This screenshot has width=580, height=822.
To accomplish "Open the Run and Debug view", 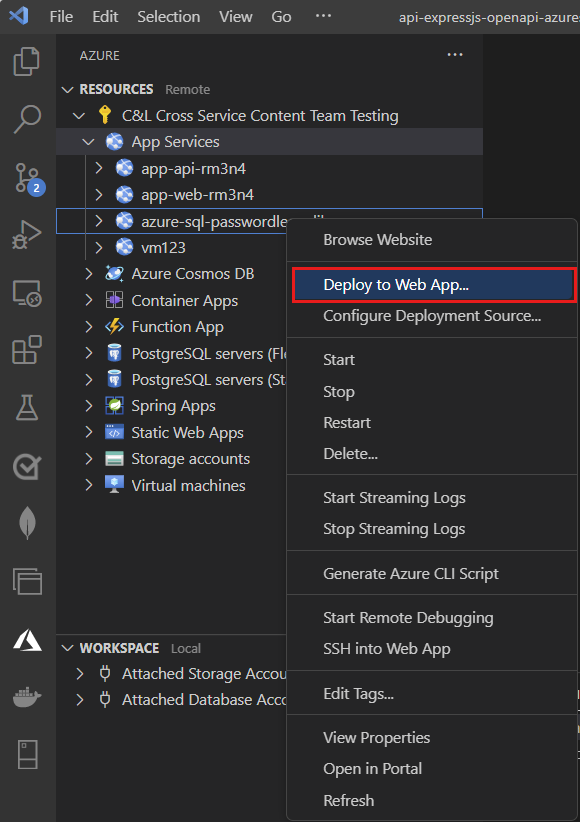I will (x=27, y=233).
